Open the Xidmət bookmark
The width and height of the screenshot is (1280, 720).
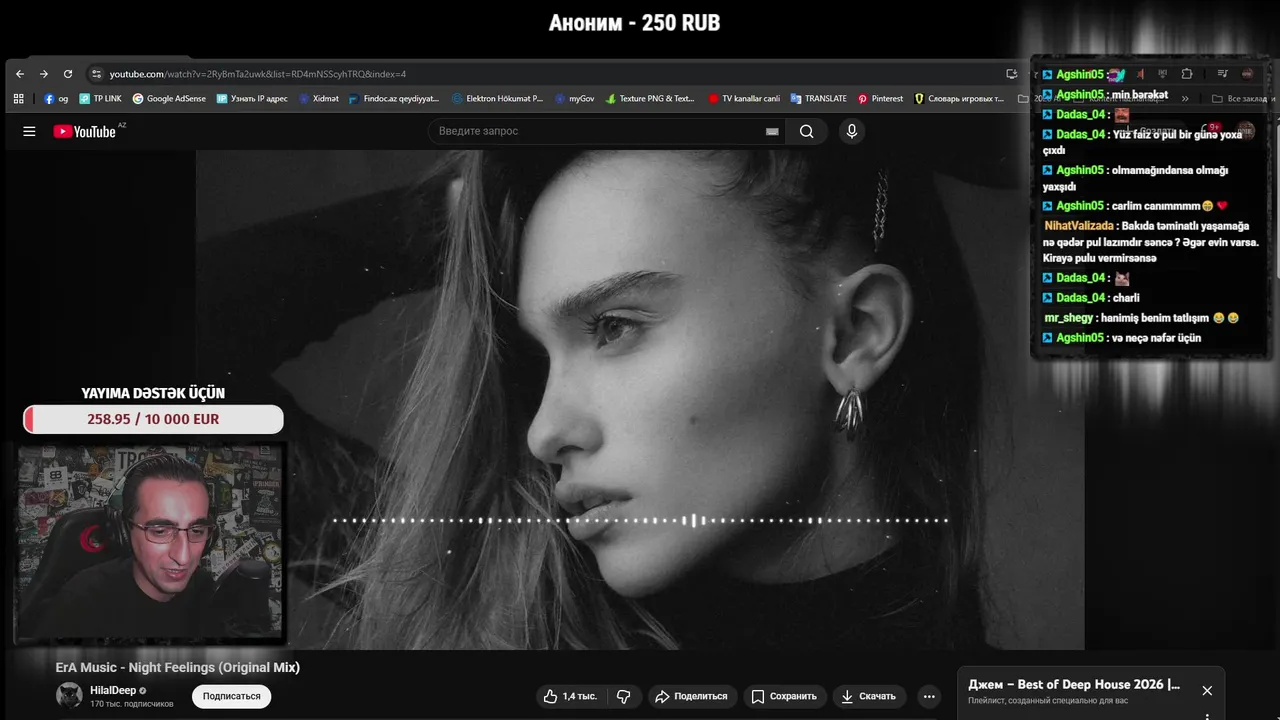(319, 99)
